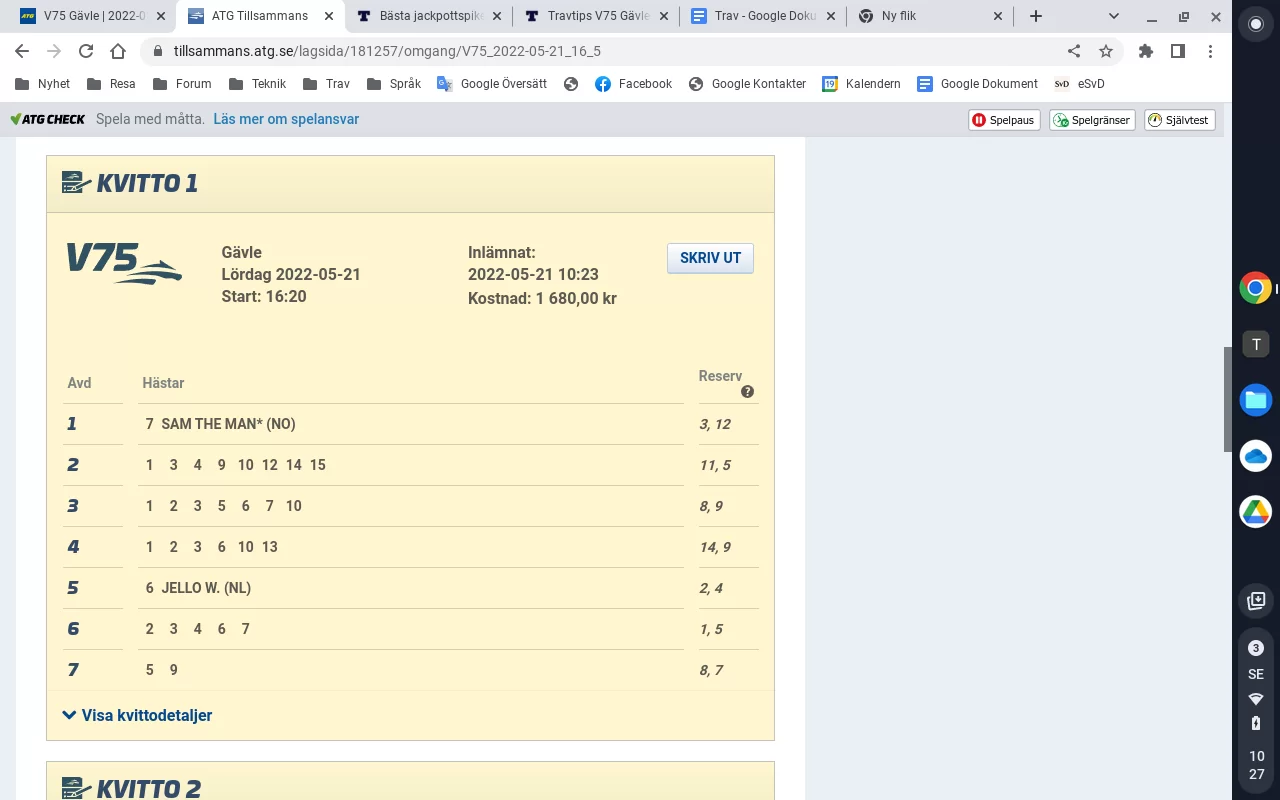Launch Chromium from the dock
Screen dimensions: 1280x800
point(1255,287)
